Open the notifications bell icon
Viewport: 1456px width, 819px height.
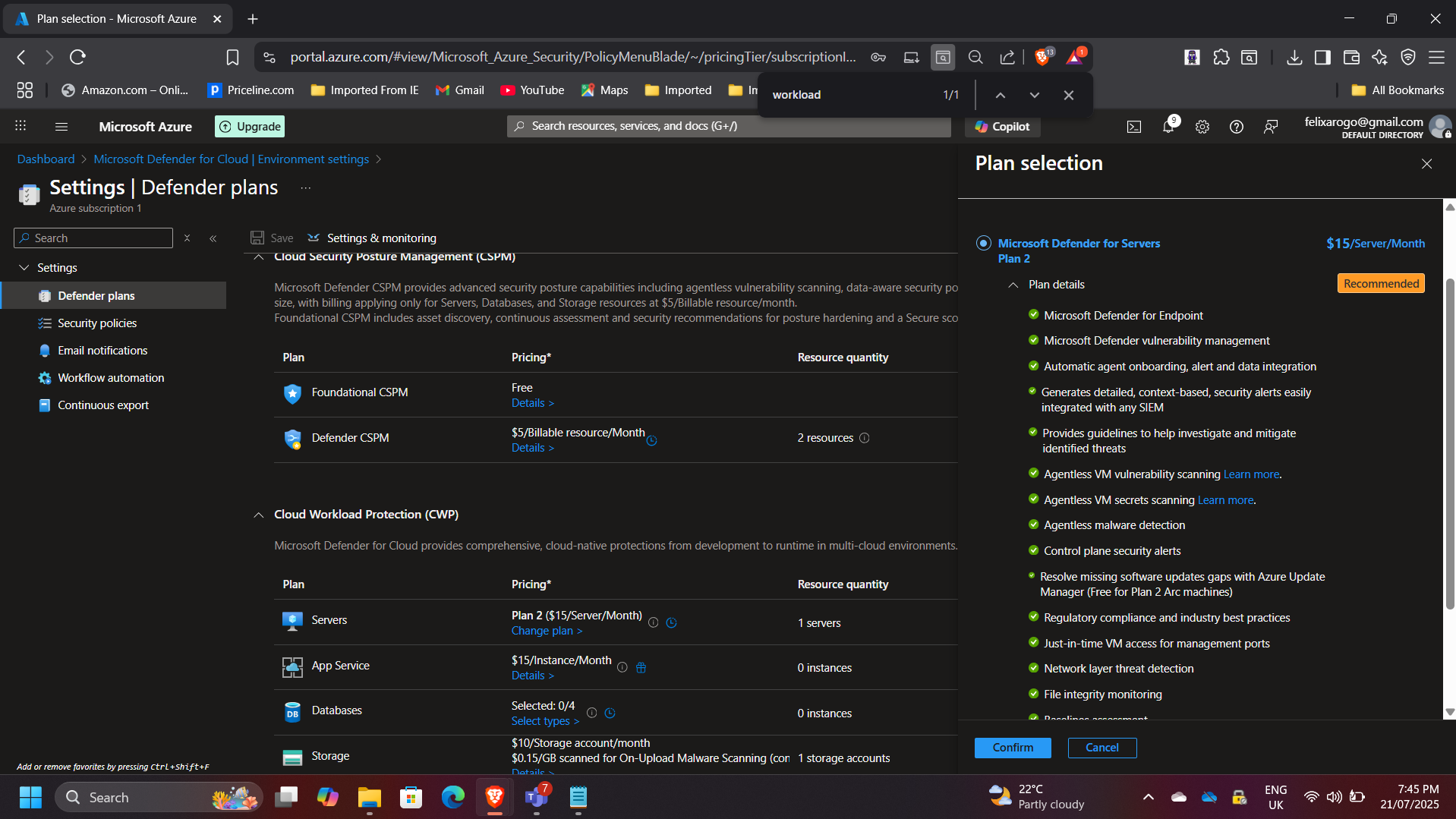coord(1168,127)
